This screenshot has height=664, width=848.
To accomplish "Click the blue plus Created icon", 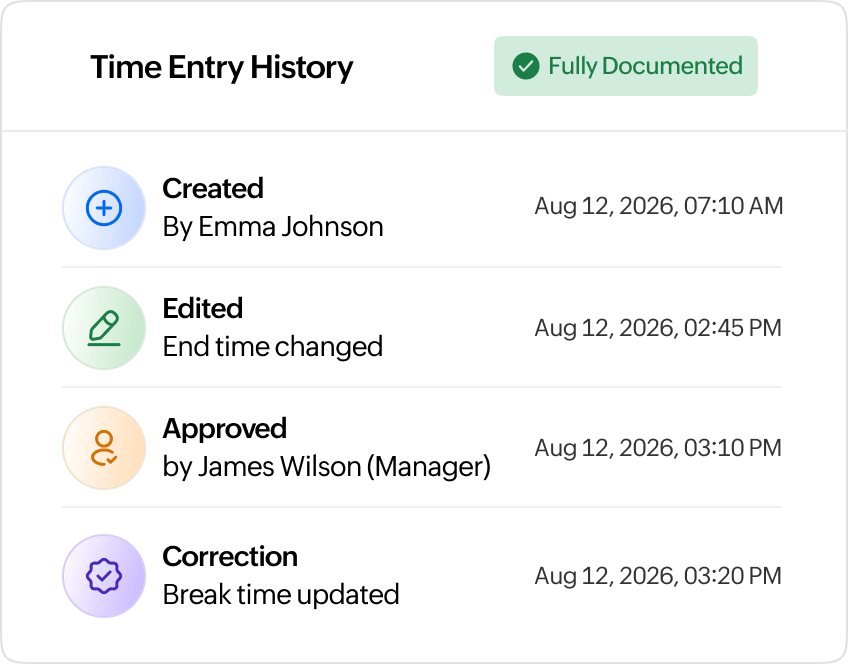I will (104, 208).
